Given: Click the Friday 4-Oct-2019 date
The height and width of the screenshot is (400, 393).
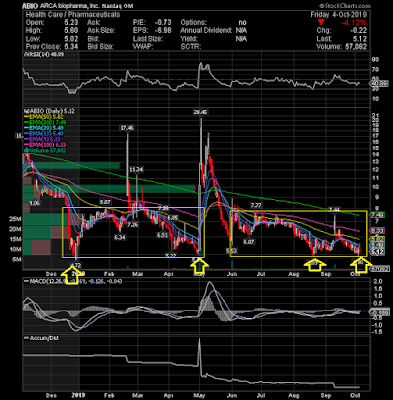Looking at the screenshot, I should click(339, 15).
